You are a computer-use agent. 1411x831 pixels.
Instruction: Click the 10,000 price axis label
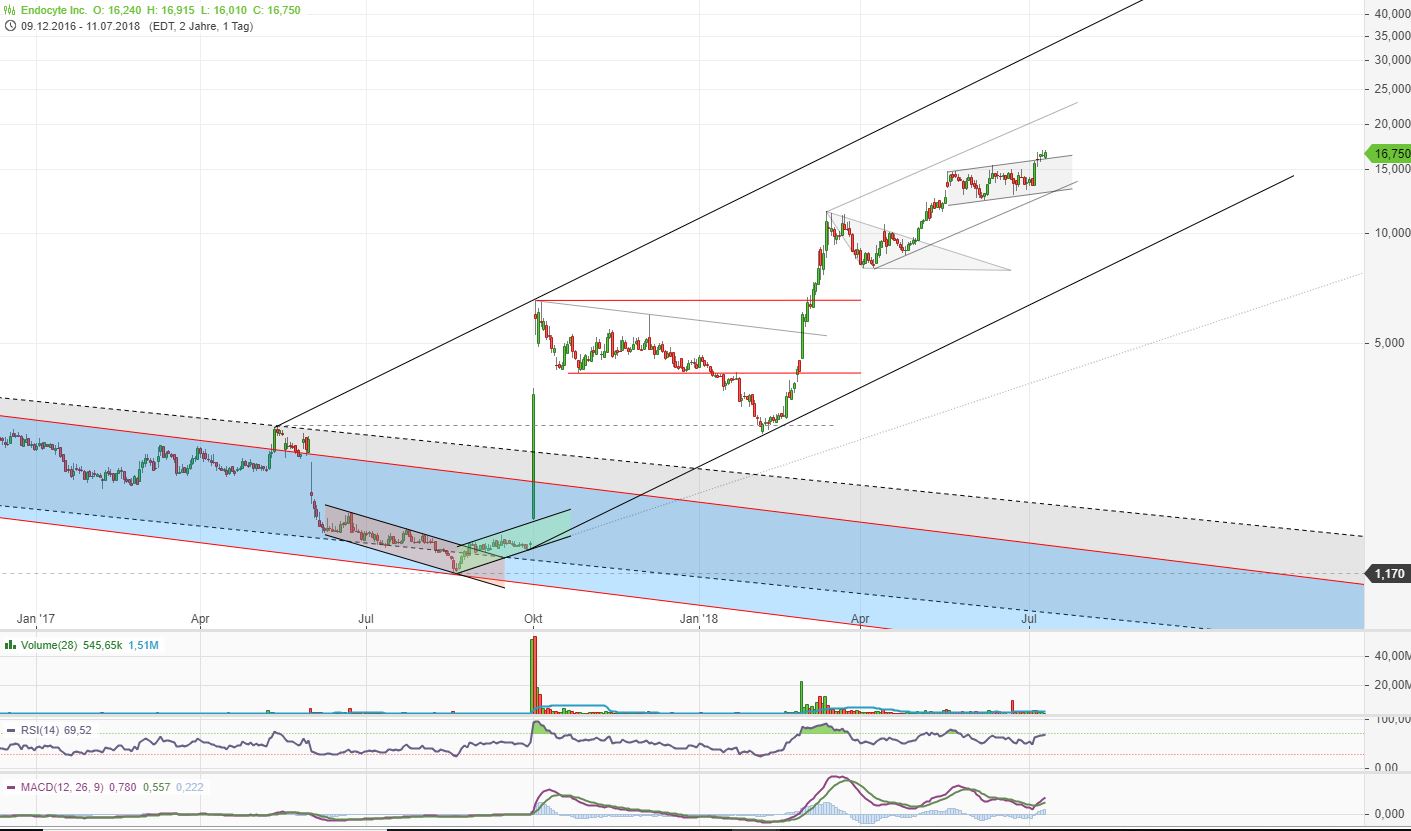(x=1391, y=234)
